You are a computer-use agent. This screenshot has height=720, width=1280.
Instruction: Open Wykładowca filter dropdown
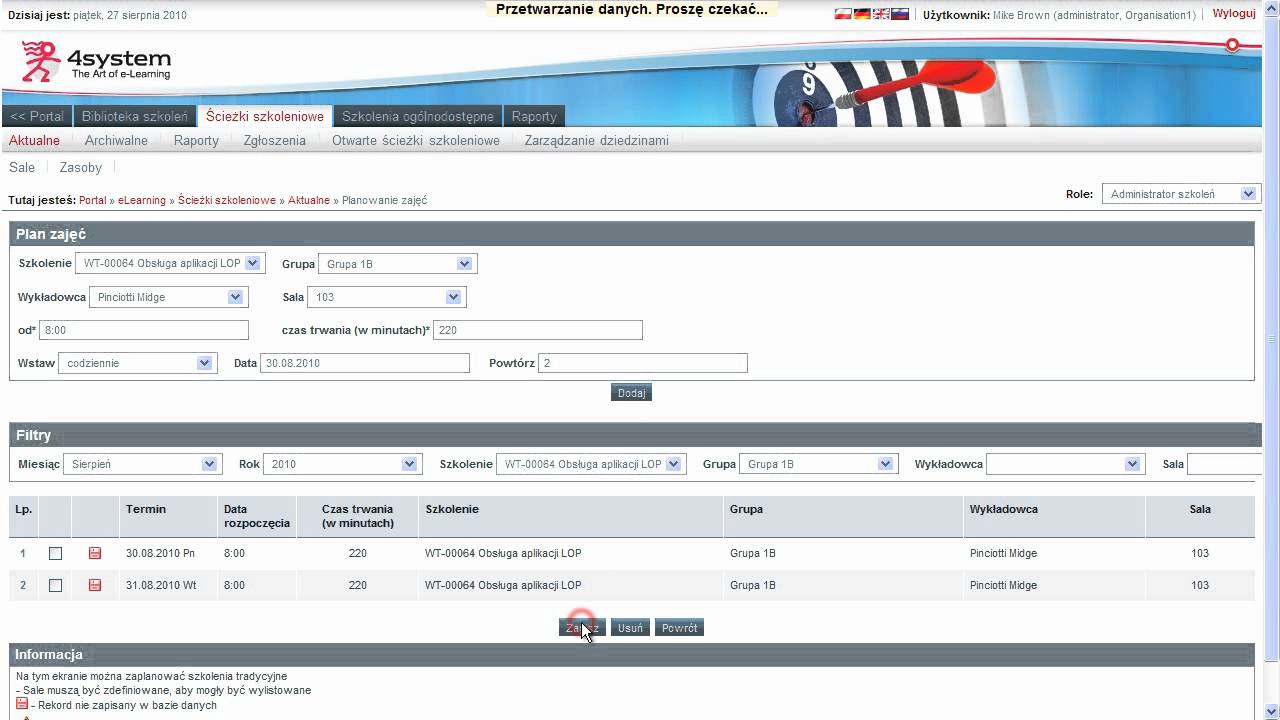click(x=1065, y=464)
